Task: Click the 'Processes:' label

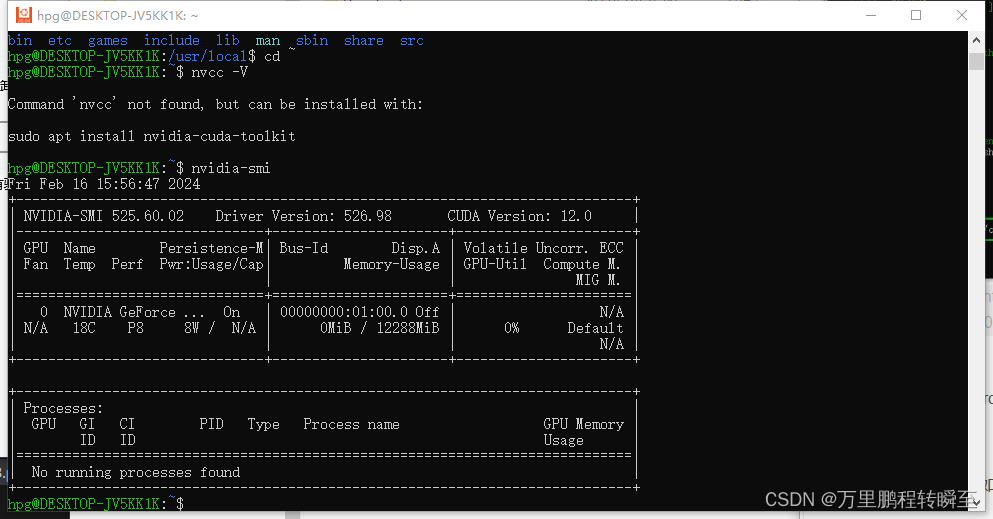Action: [x=63, y=408]
